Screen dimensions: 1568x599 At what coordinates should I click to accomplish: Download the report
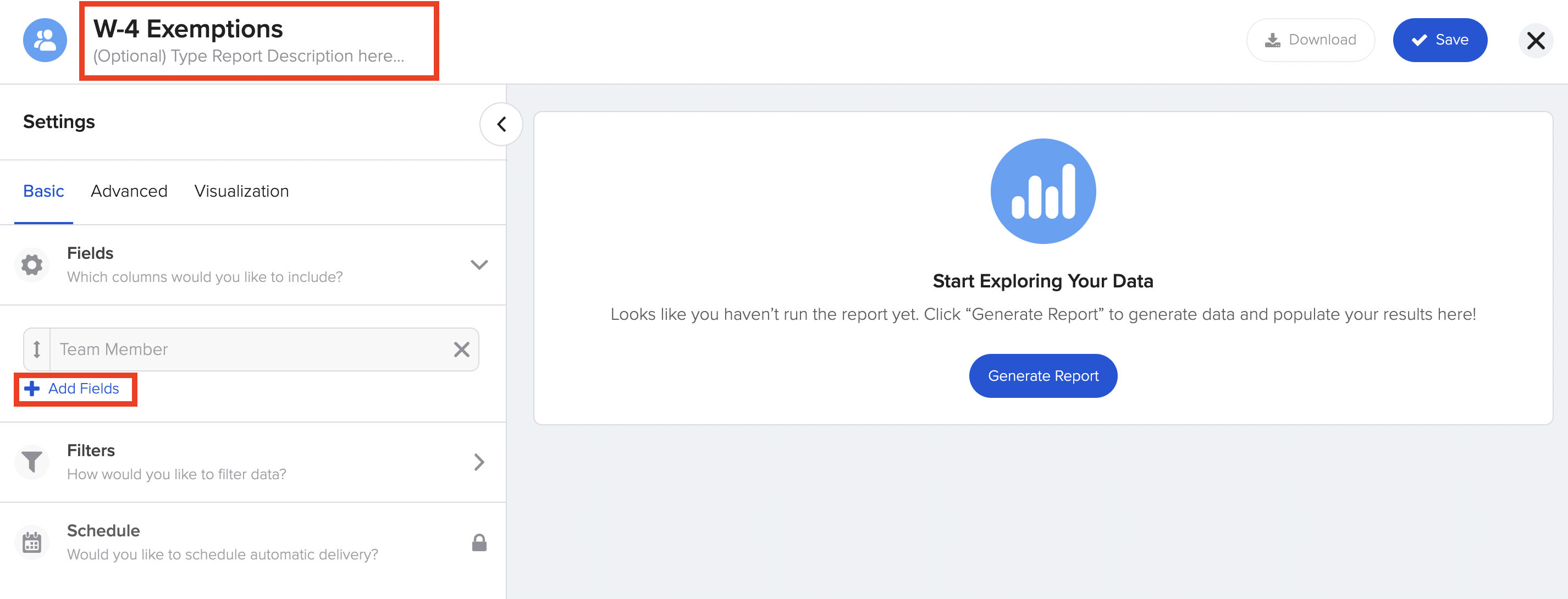(1310, 40)
